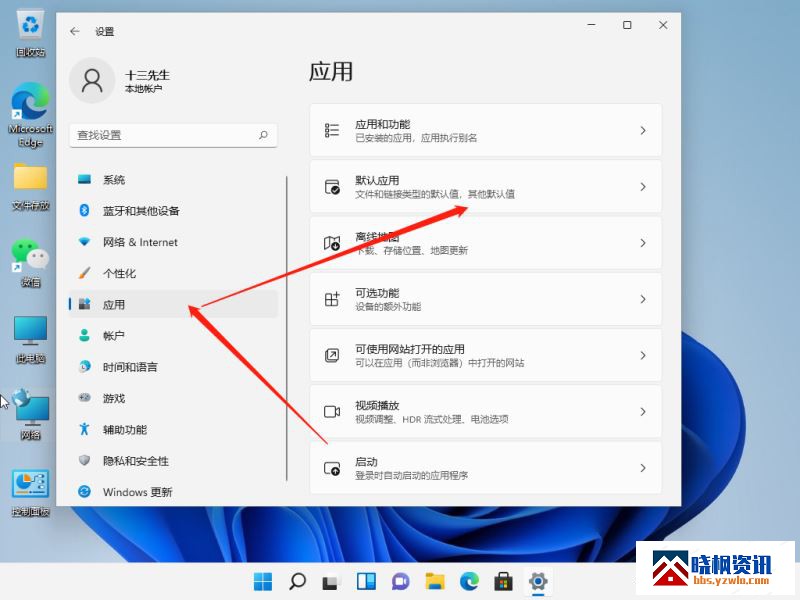Click the 辅助功能 accessibility icon
The image size is (800, 600).
84,429
